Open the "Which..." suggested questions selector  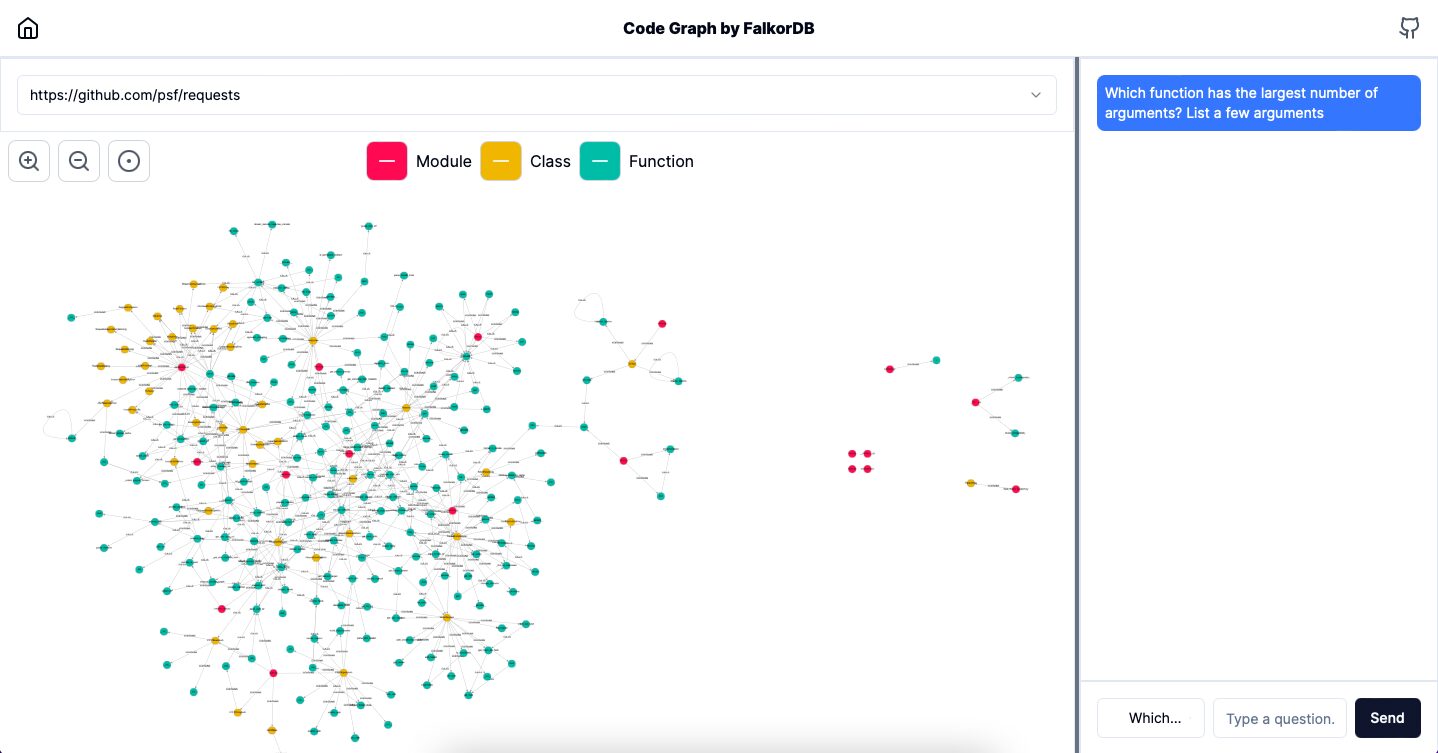tap(1154, 718)
